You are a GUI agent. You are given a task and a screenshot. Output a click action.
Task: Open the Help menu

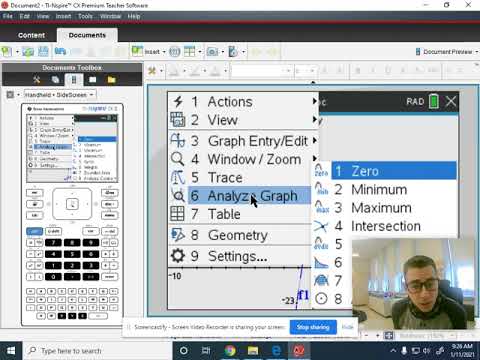(x=134, y=16)
